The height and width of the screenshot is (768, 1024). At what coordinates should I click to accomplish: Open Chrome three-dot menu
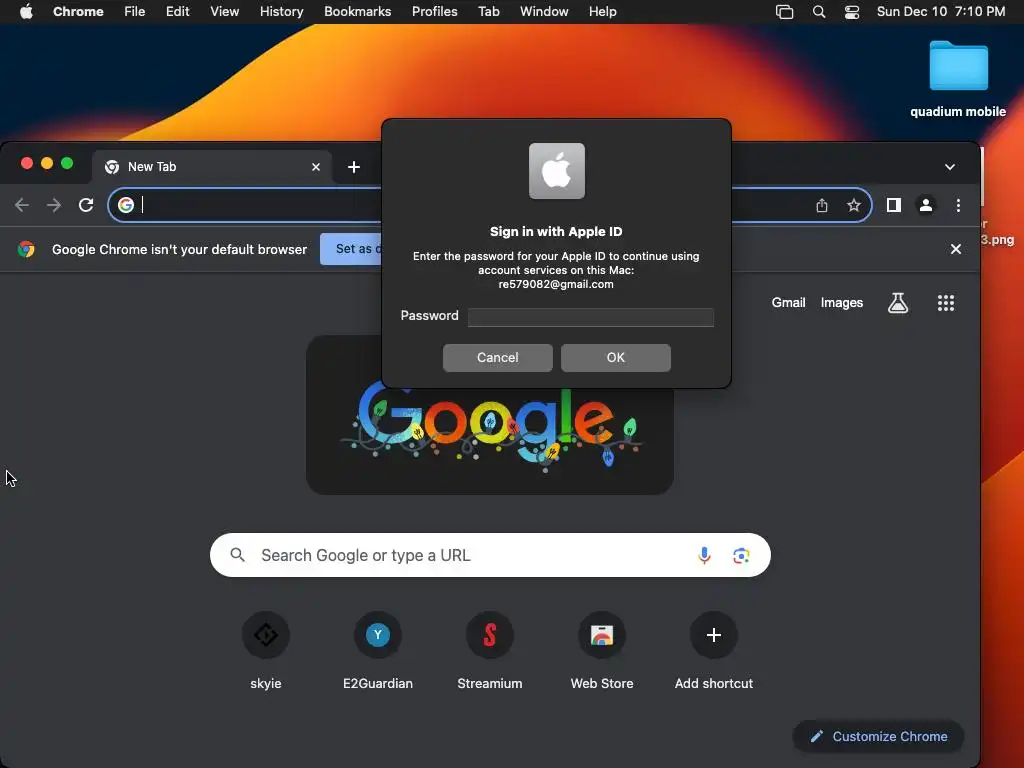click(958, 206)
